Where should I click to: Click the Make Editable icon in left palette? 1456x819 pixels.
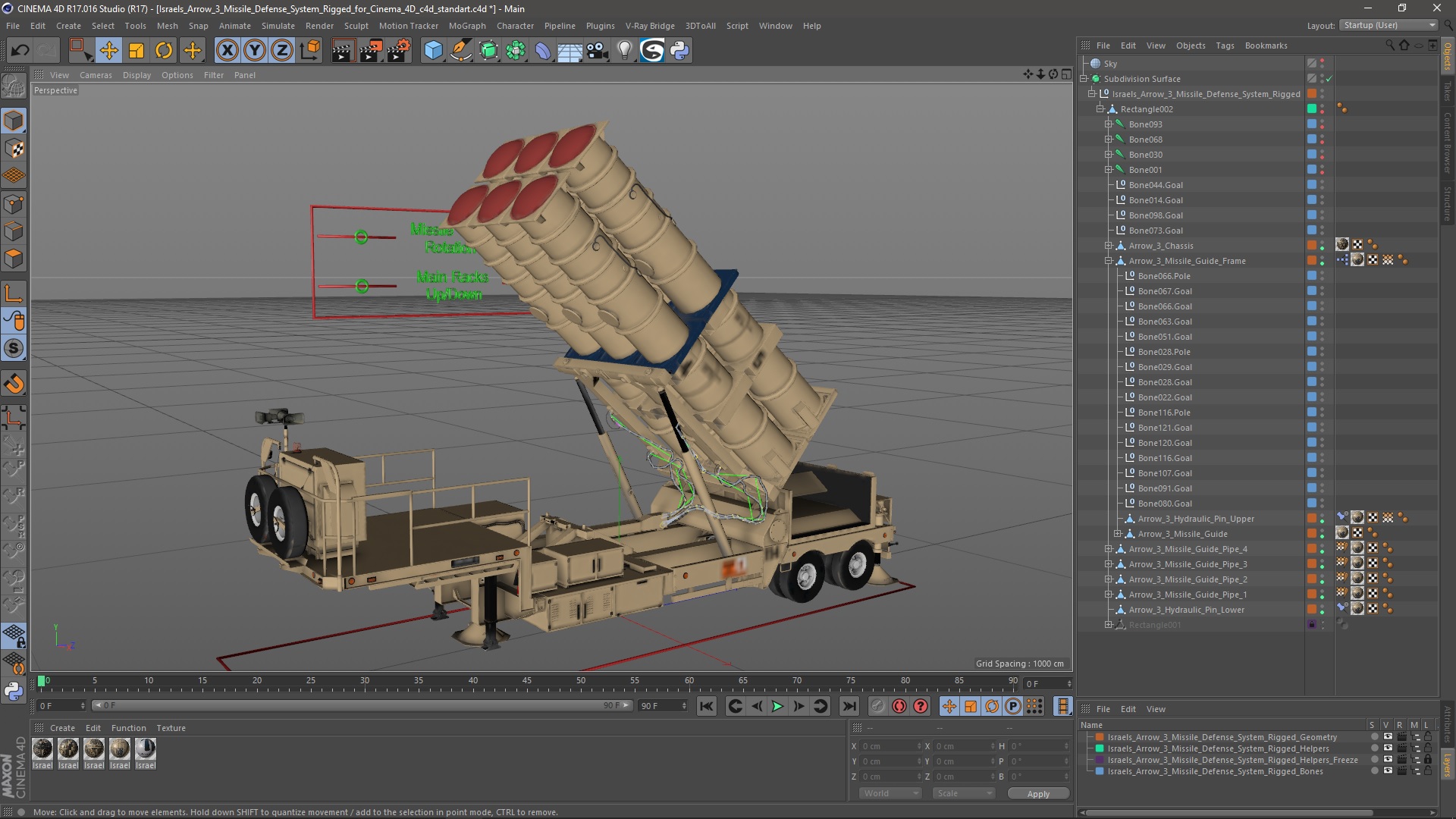(14, 87)
